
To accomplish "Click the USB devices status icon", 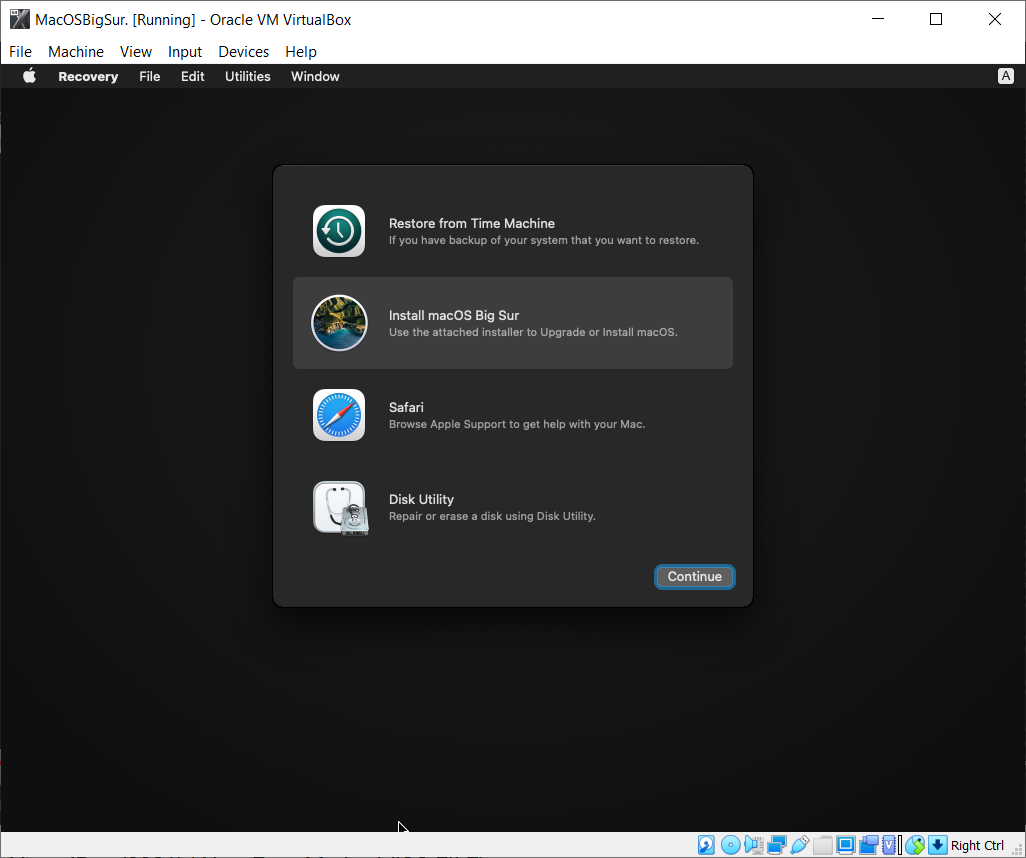I will tap(800, 845).
